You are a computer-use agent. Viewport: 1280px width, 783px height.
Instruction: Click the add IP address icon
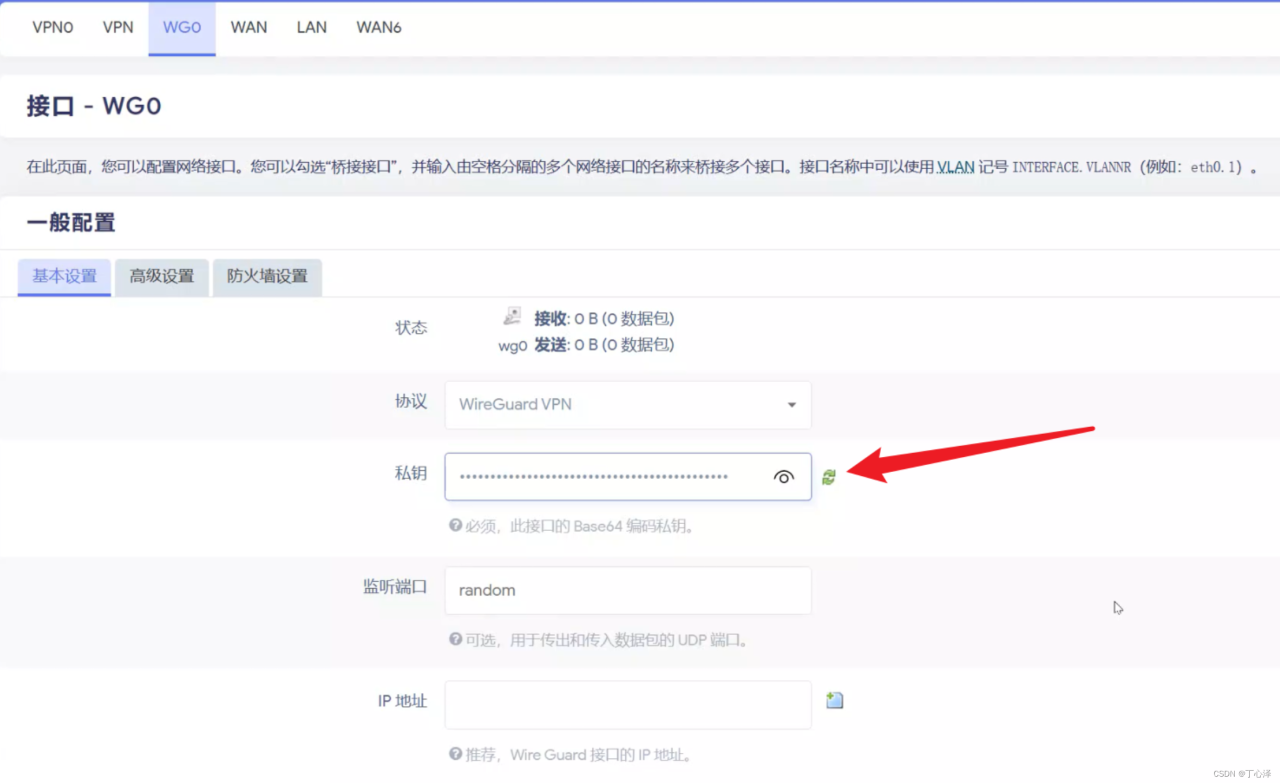(834, 701)
